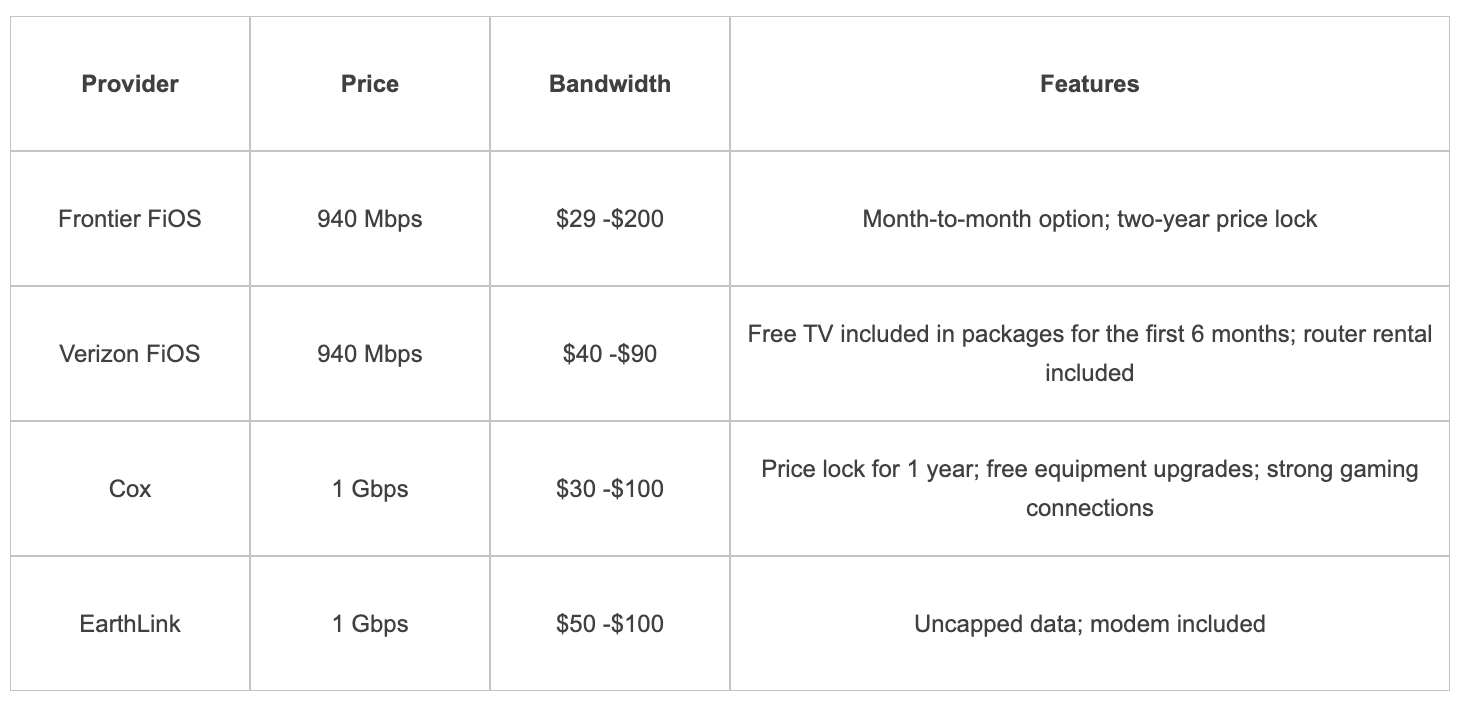Image resolution: width=1464 pixels, height=702 pixels.
Task: Click the $30 -$100 cell
Action: click(x=610, y=488)
